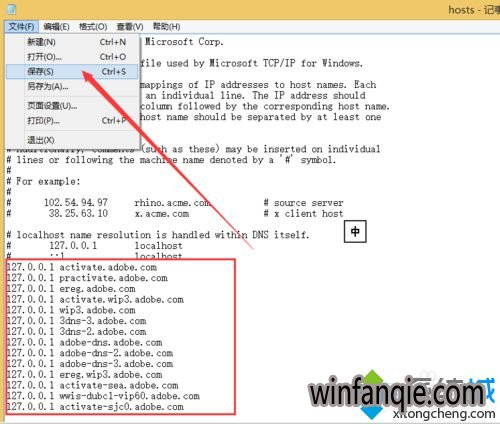Screen dimensions: 500x424
Task: Click the '# x client host' comment
Action: (x=303, y=214)
